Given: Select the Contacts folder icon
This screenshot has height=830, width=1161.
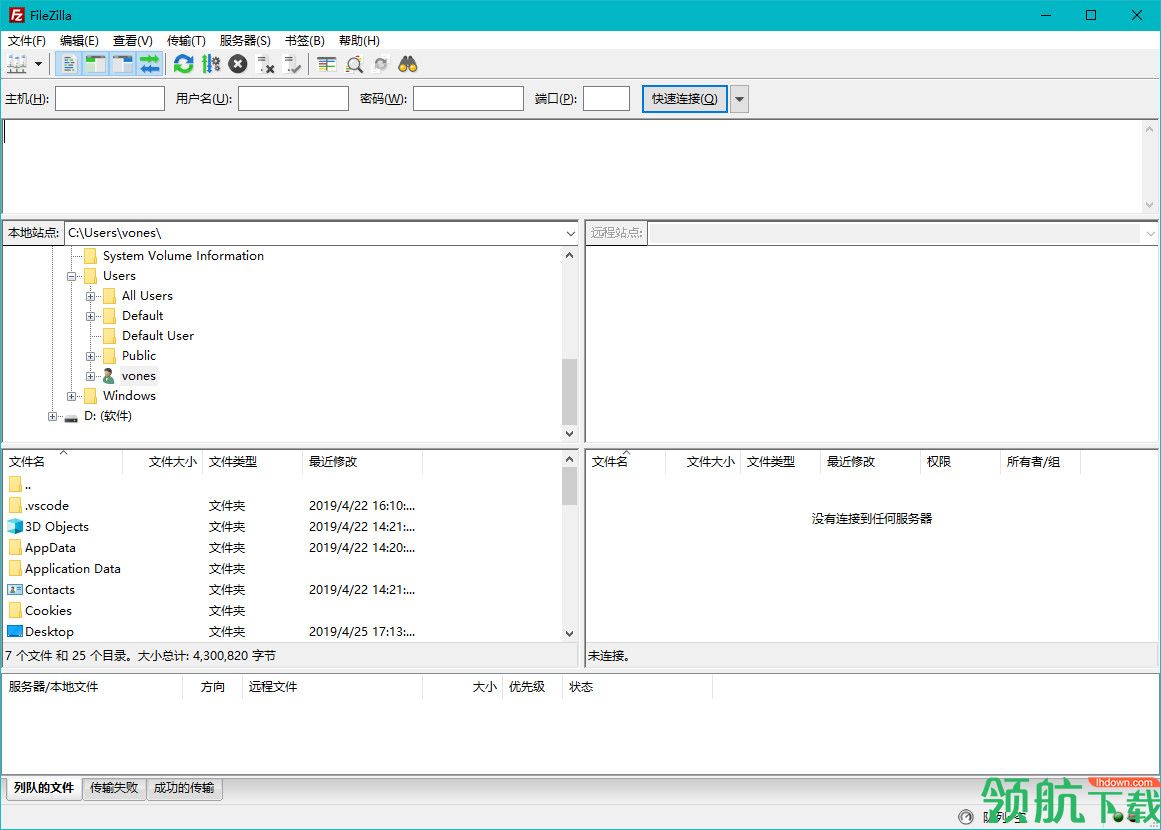Looking at the screenshot, I should [x=15, y=590].
